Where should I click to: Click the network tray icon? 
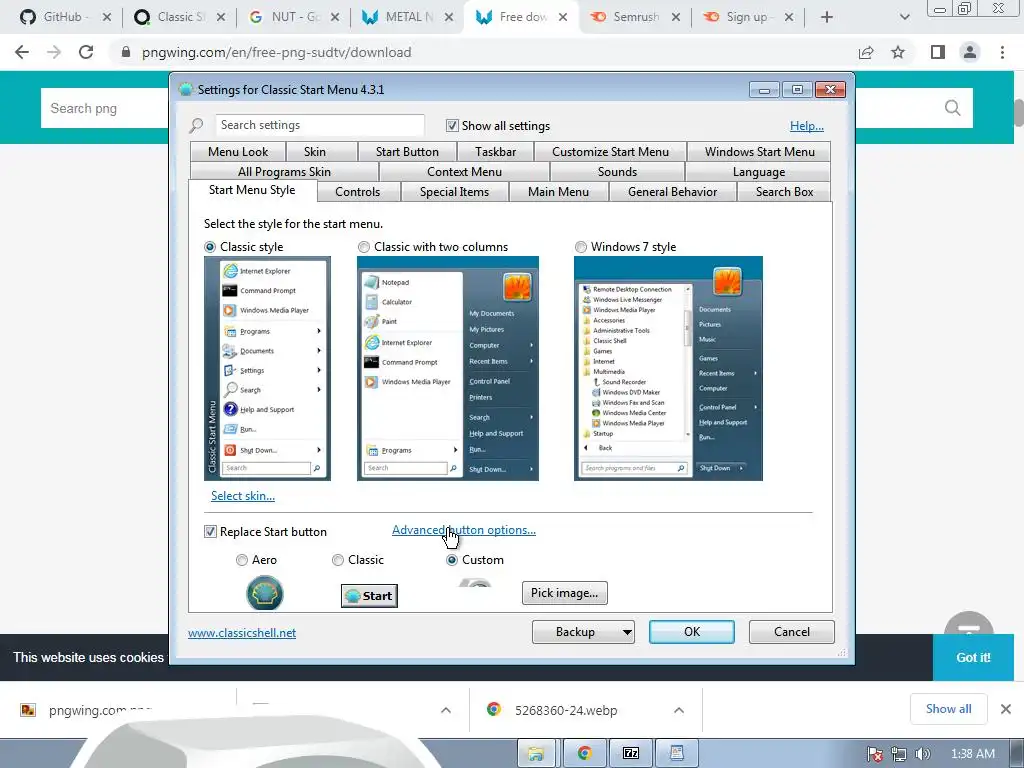tap(899, 754)
